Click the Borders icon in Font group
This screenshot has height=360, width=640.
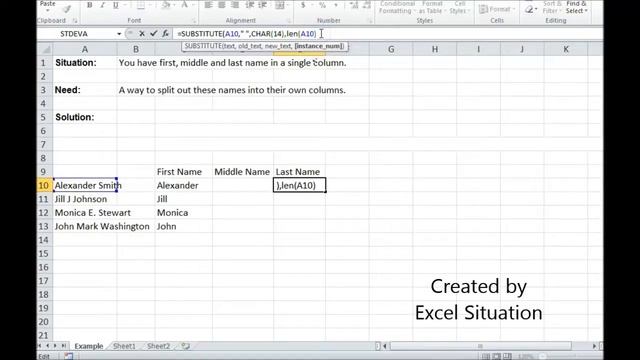pyautogui.click(x=140, y=5)
